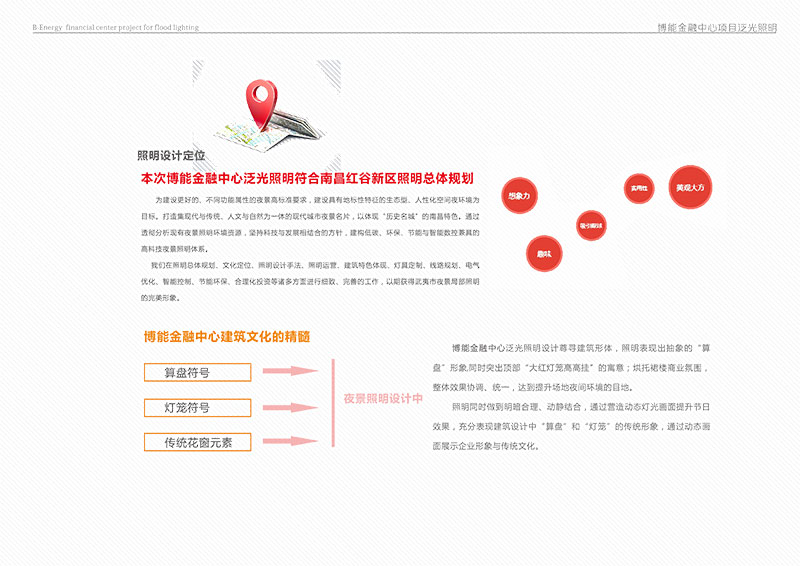Click the 博能金融中心项目泛光照明 header title
This screenshot has height=566, width=800.
pyautogui.click(x=716, y=28)
